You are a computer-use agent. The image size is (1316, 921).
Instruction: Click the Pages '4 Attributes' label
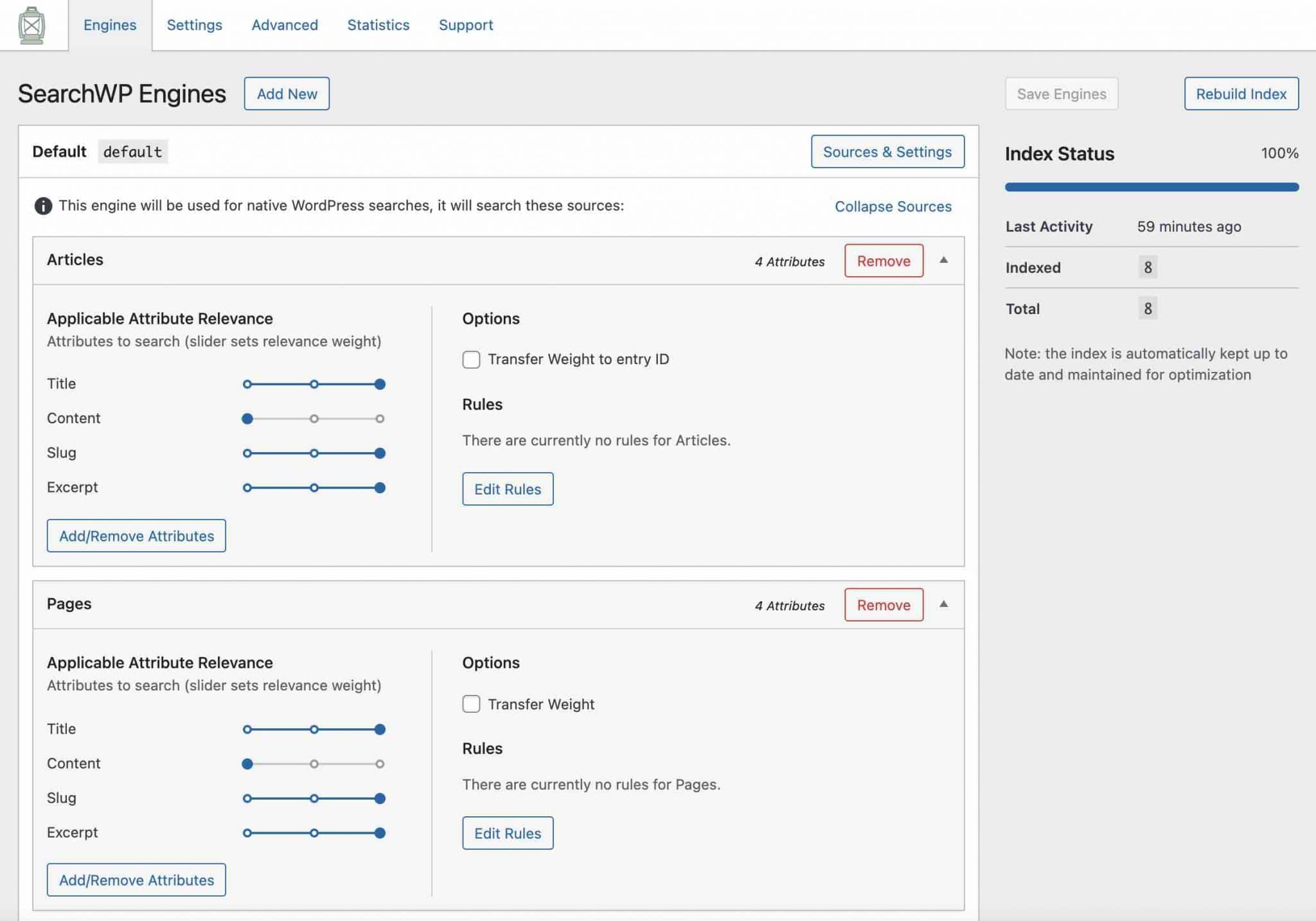790,606
